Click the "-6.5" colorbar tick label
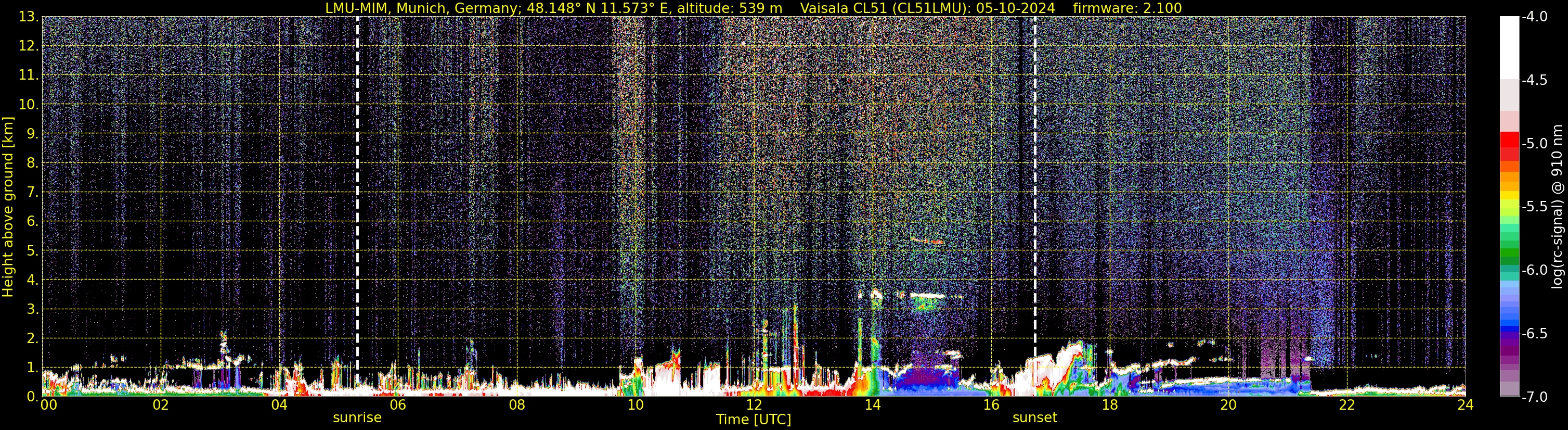This screenshot has width=1568, height=430. [1534, 333]
